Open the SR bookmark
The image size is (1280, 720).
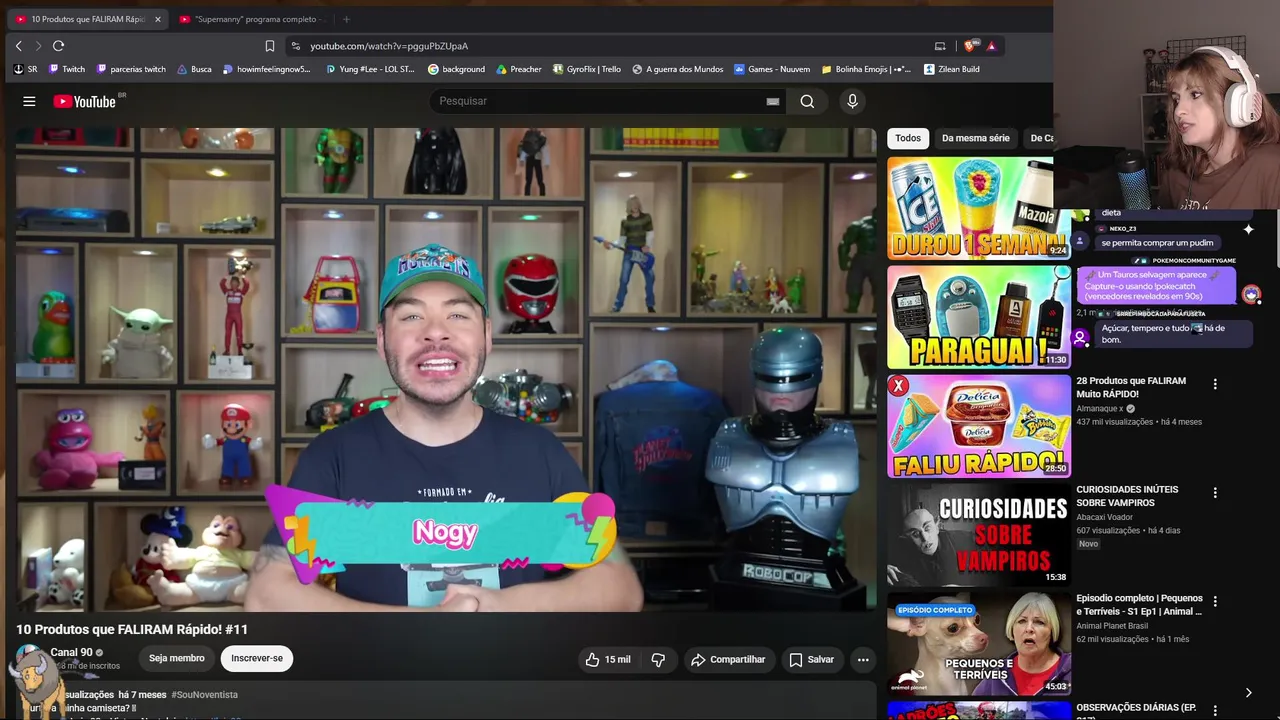tap(25, 69)
